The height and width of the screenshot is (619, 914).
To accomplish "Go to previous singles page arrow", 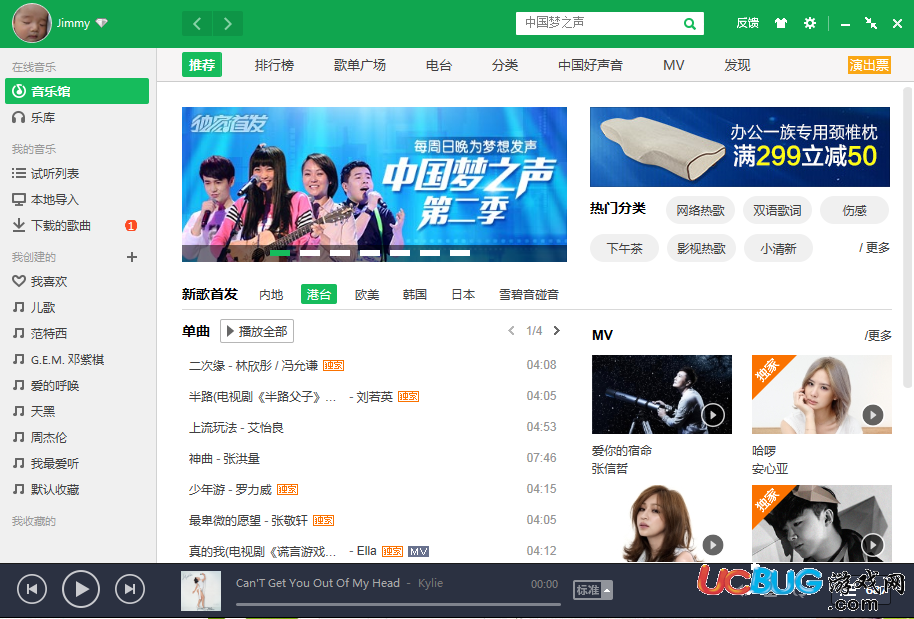I will 511,330.
